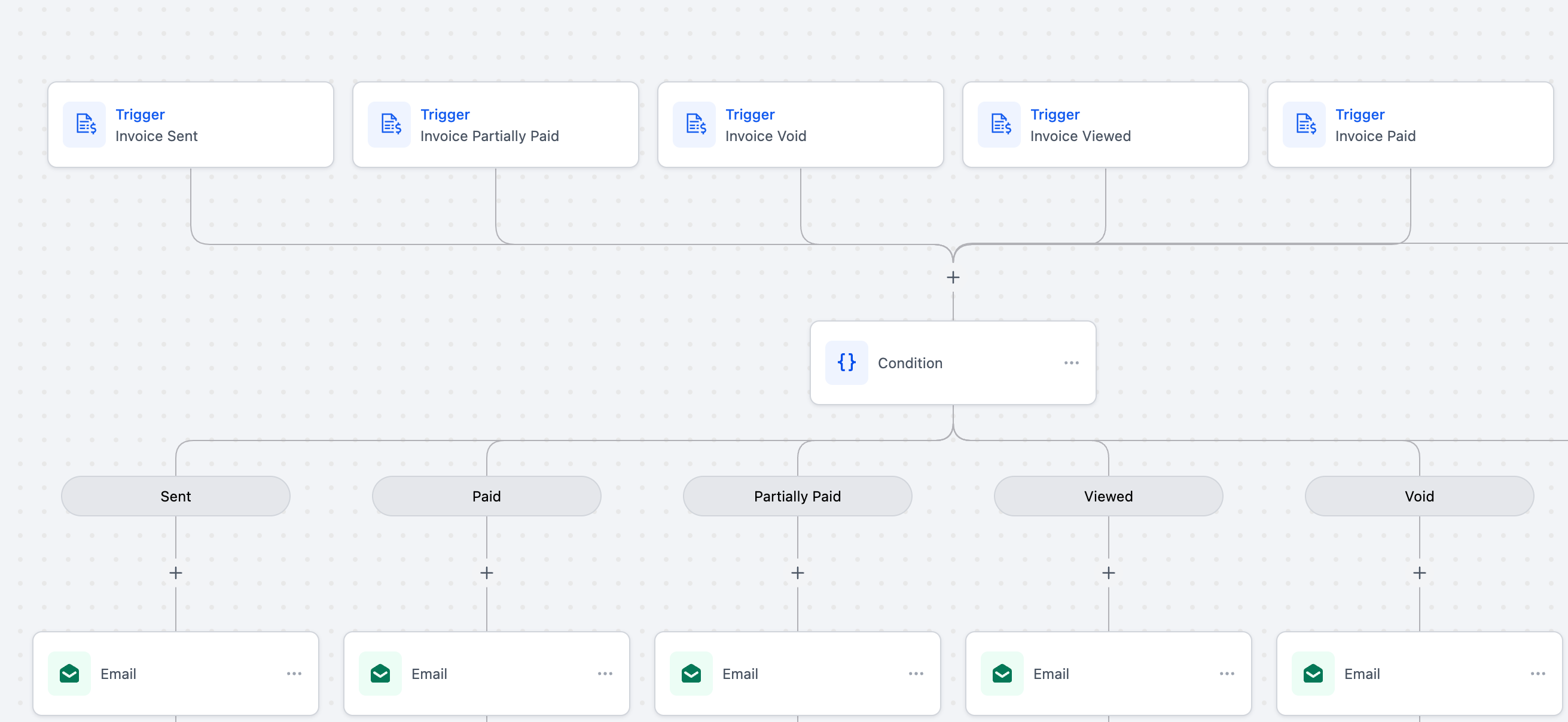The height and width of the screenshot is (722, 1568).
Task: Select the Viewed branch label
Action: pyautogui.click(x=1109, y=496)
